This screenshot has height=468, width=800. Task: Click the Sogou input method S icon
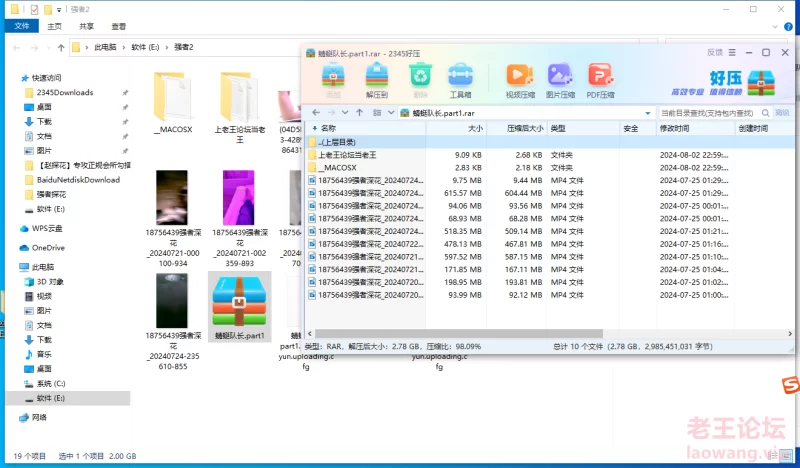pos(791,385)
